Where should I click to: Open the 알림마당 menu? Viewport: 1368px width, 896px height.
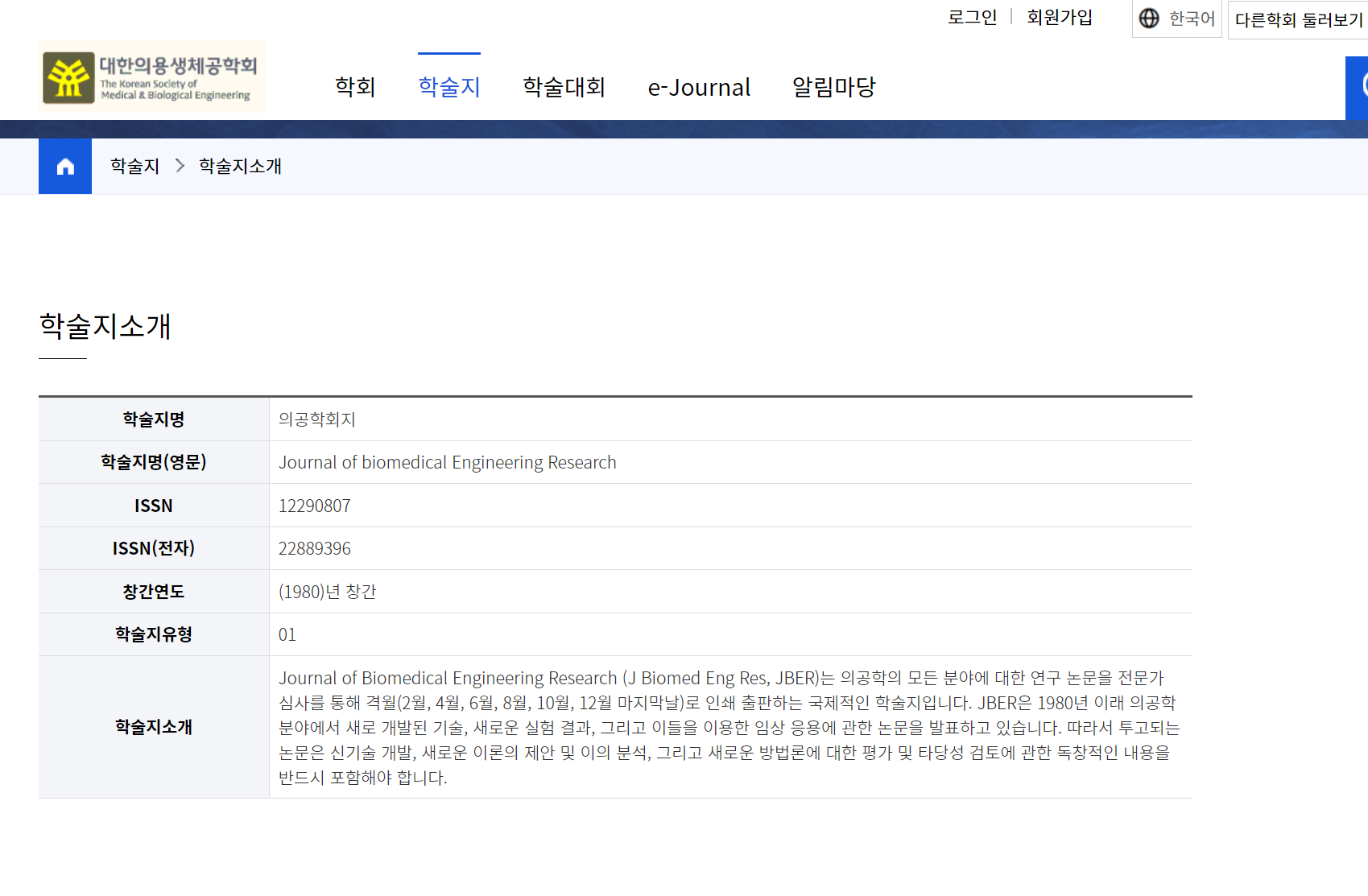coord(834,87)
